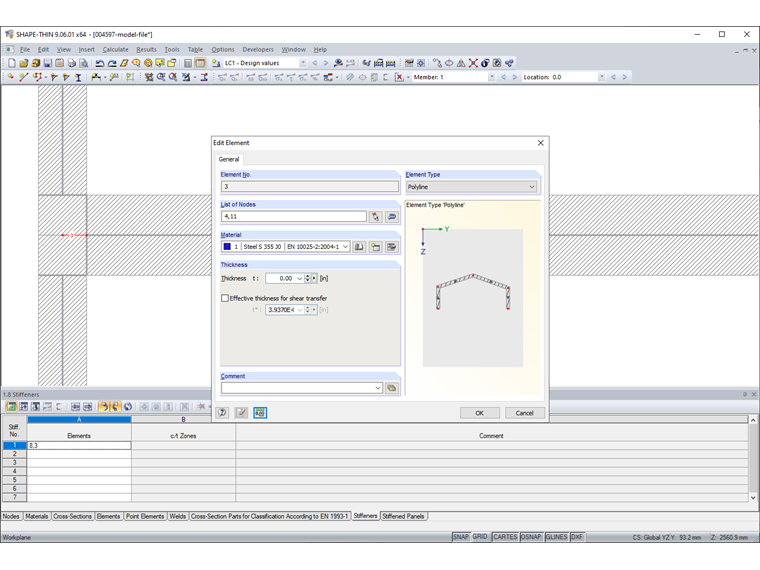
Task: Toggle OSNAP in status bar
Action: 531,537
